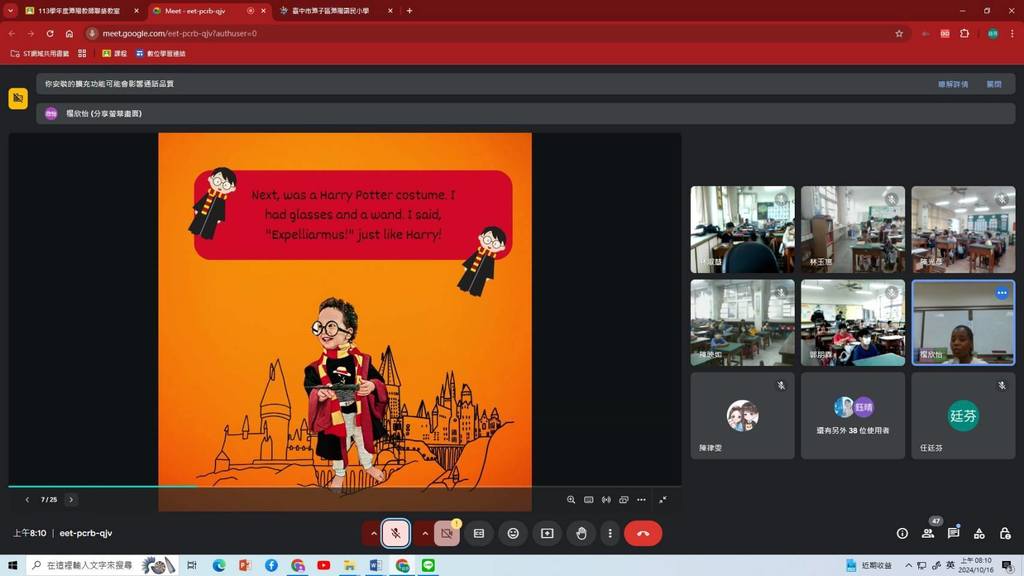Screen dimensions: 1024x576
Task: Raise hand in the meeting
Action: [x=581, y=533]
